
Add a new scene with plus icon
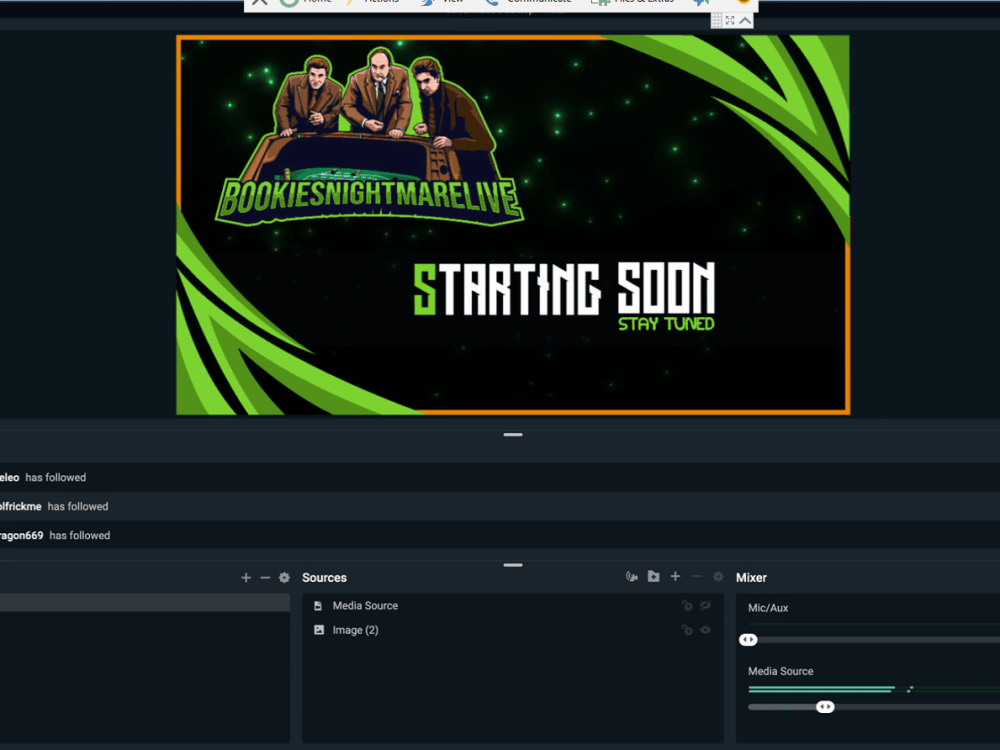[x=246, y=578]
